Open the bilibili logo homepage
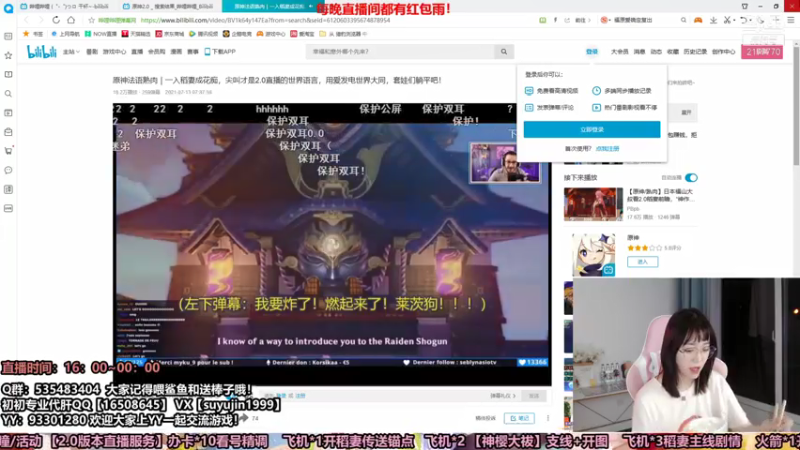 (x=42, y=52)
